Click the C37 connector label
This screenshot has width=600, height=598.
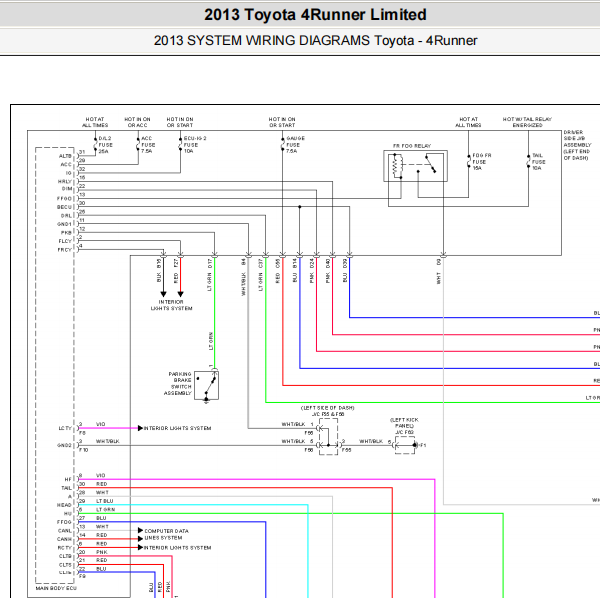coord(261,263)
